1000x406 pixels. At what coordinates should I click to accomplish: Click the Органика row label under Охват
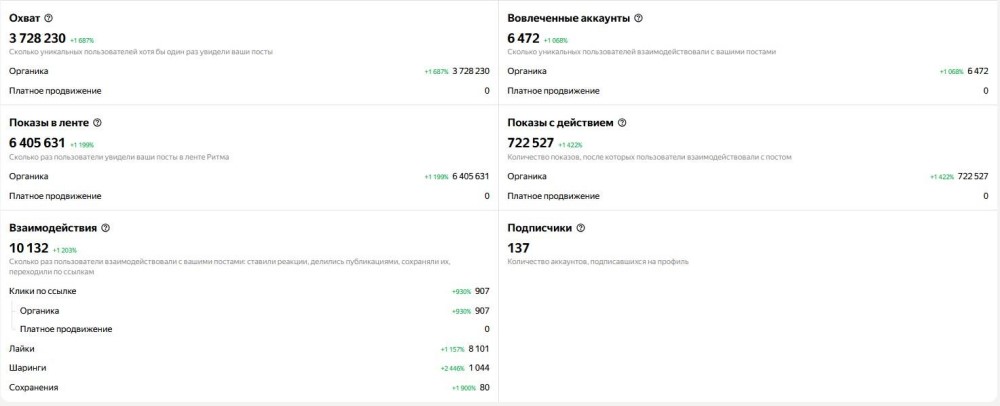pyautogui.click(x=29, y=71)
